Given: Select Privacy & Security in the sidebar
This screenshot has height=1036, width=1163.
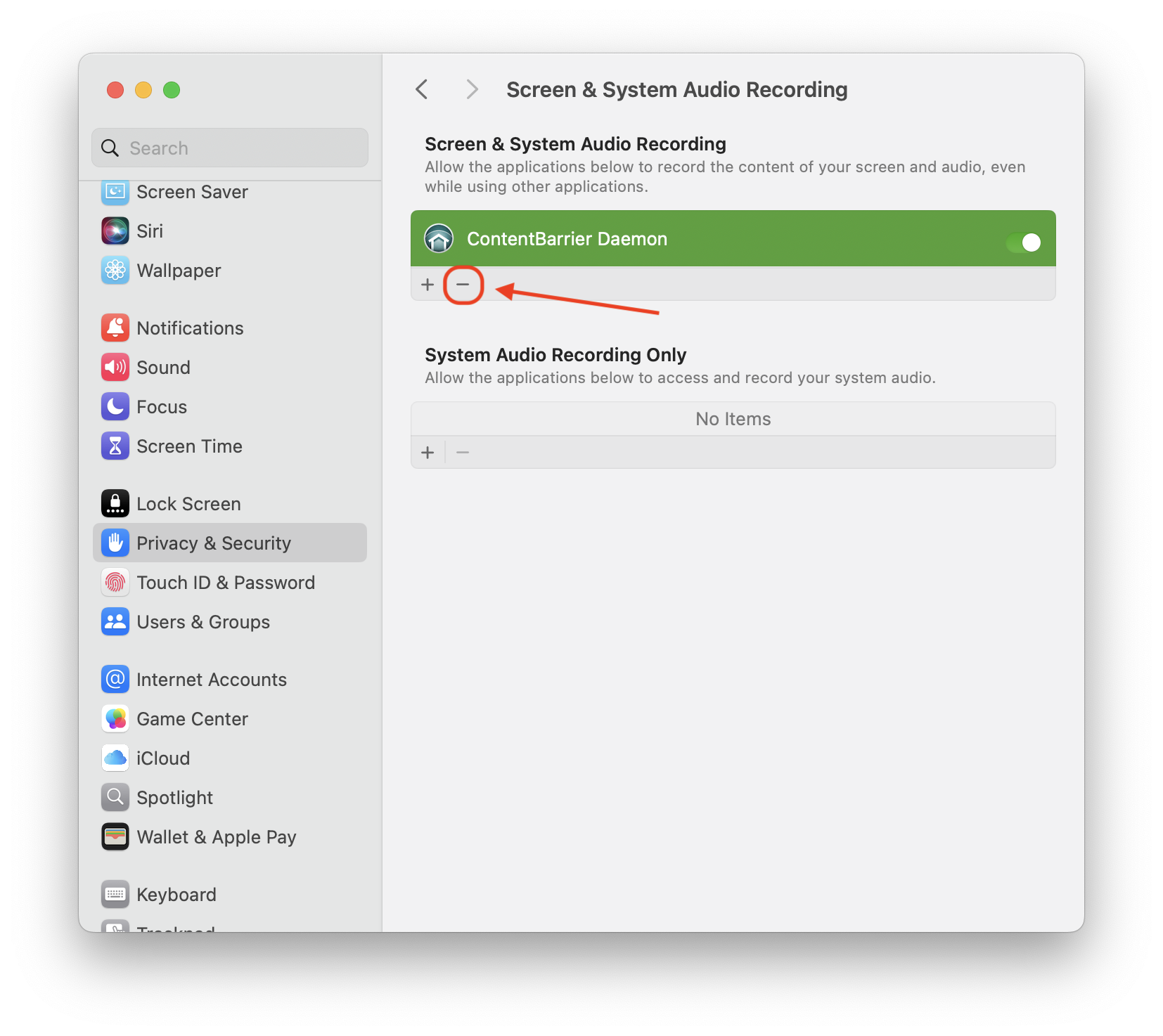Looking at the screenshot, I should pos(214,543).
